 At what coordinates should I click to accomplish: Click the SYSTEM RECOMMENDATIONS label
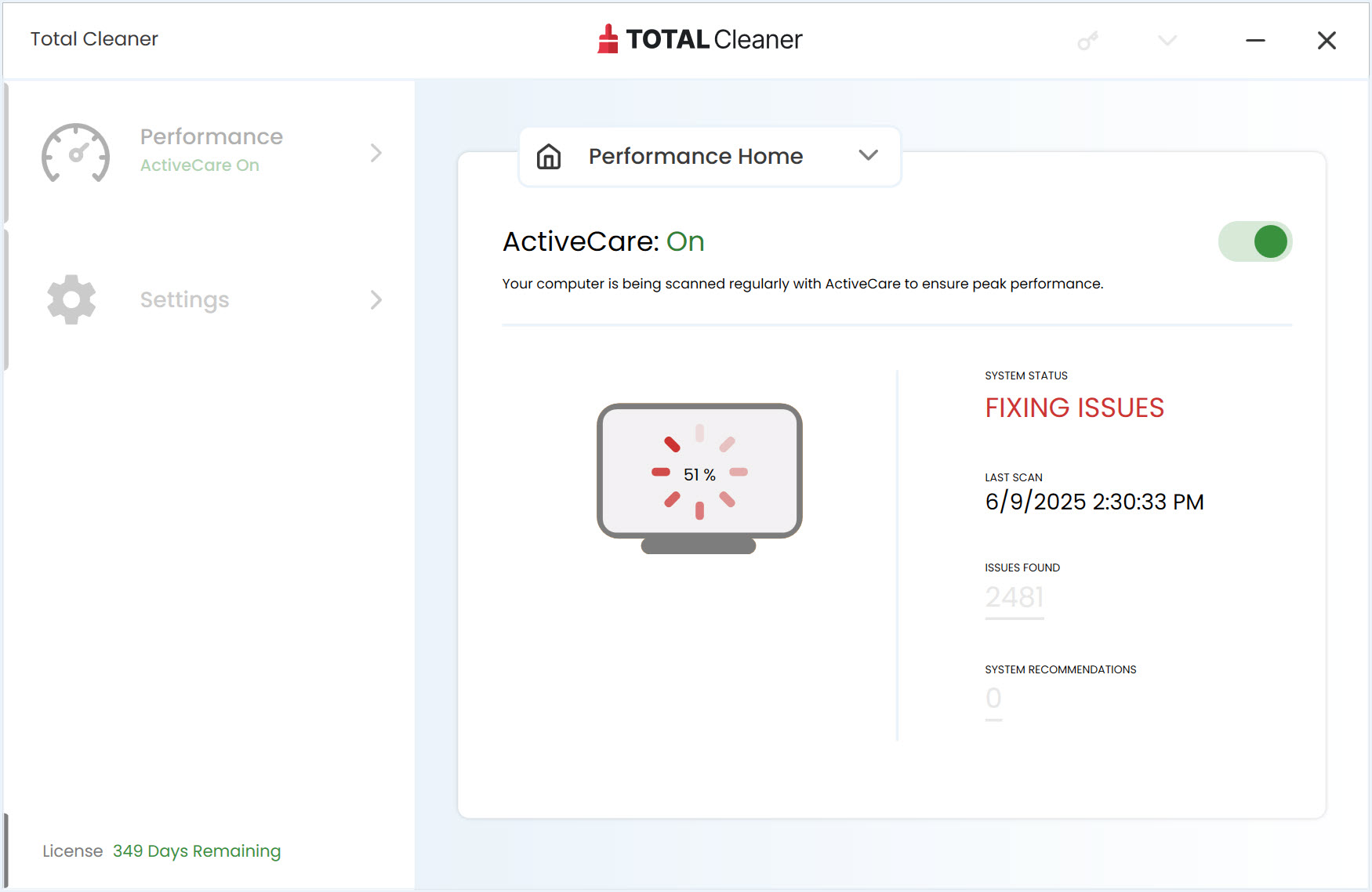pos(1061,669)
